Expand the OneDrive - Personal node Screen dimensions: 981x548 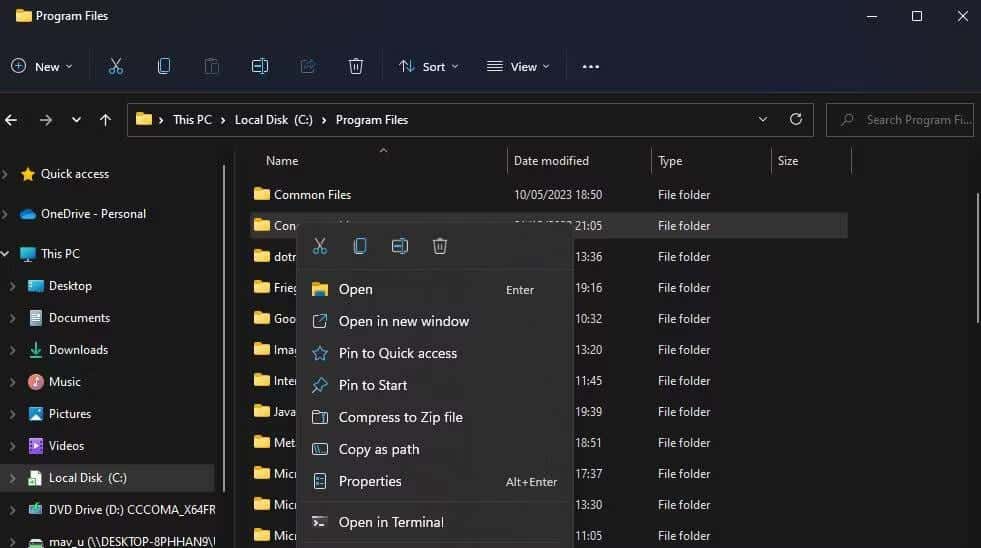pyautogui.click(x=5, y=214)
